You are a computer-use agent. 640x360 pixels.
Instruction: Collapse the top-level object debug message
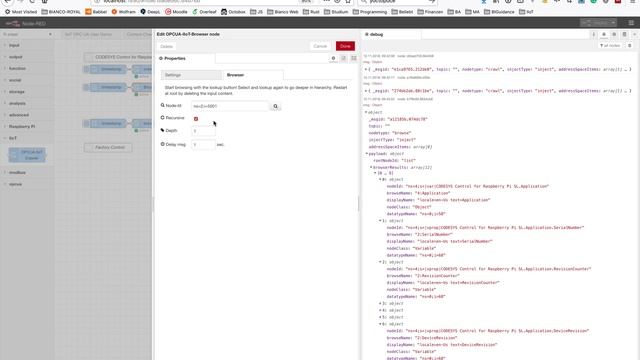pyautogui.click(x=366, y=112)
